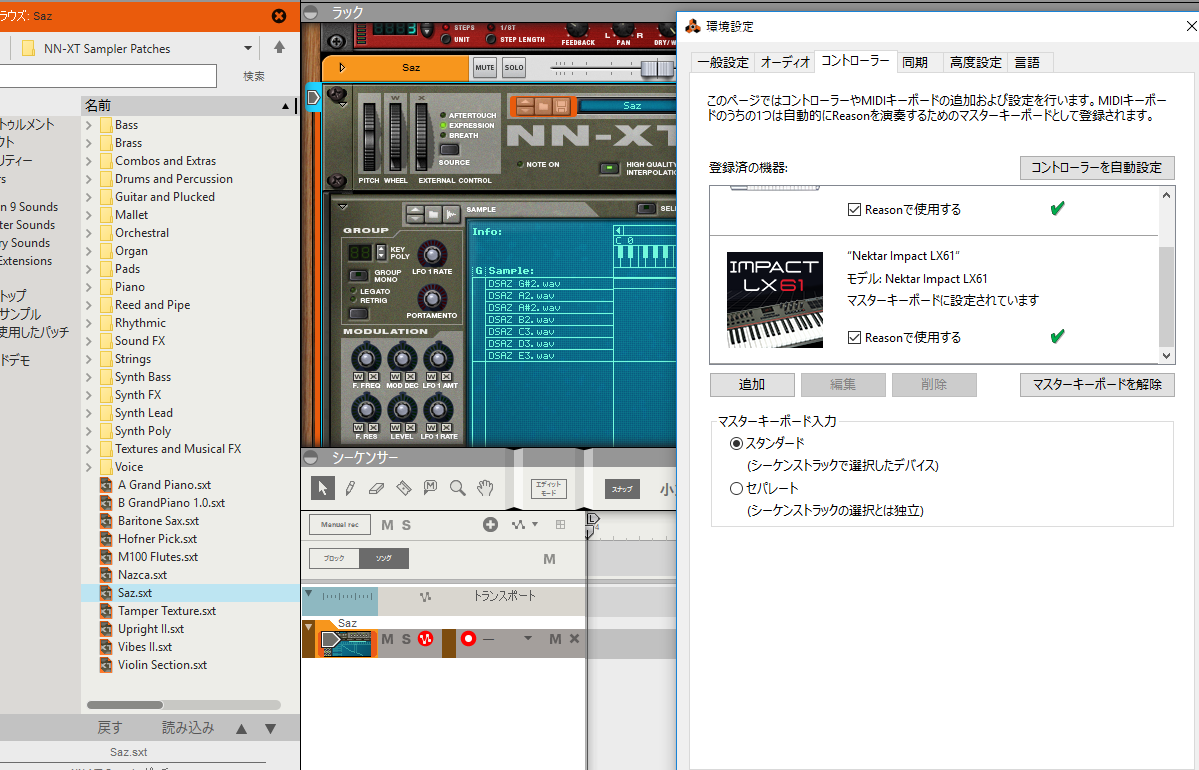Toggle Reasonで使用する for Nektar Impact LX61
This screenshot has width=1199, height=770.
click(x=854, y=337)
